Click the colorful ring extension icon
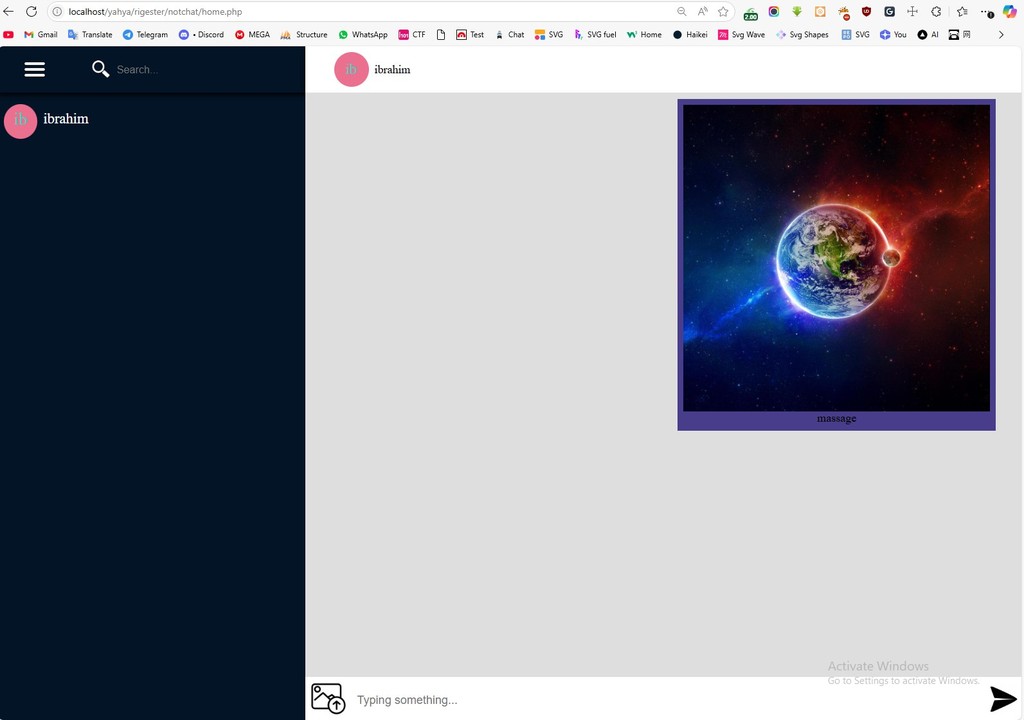 774,12
